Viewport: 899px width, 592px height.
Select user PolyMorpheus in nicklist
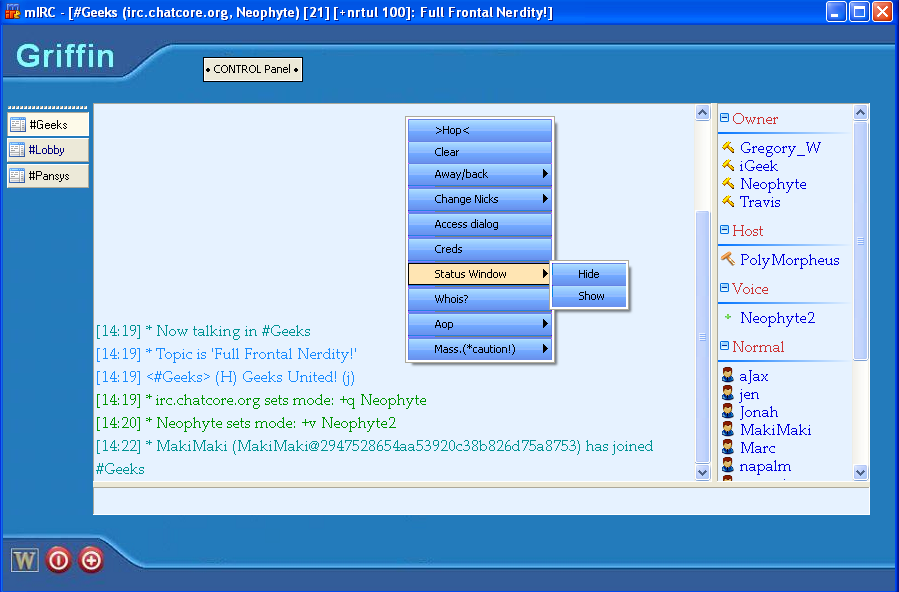coord(789,260)
